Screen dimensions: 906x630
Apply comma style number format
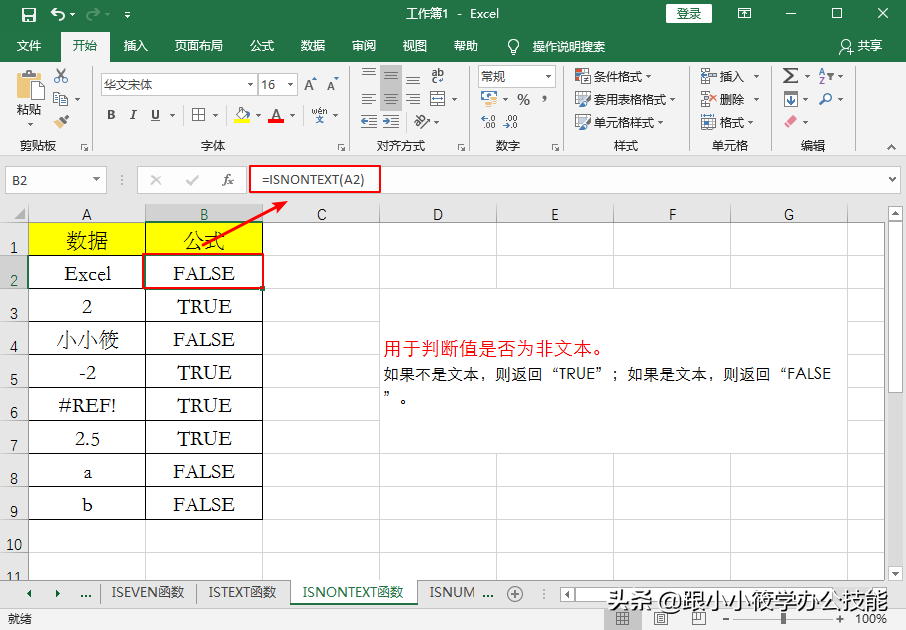pos(544,99)
